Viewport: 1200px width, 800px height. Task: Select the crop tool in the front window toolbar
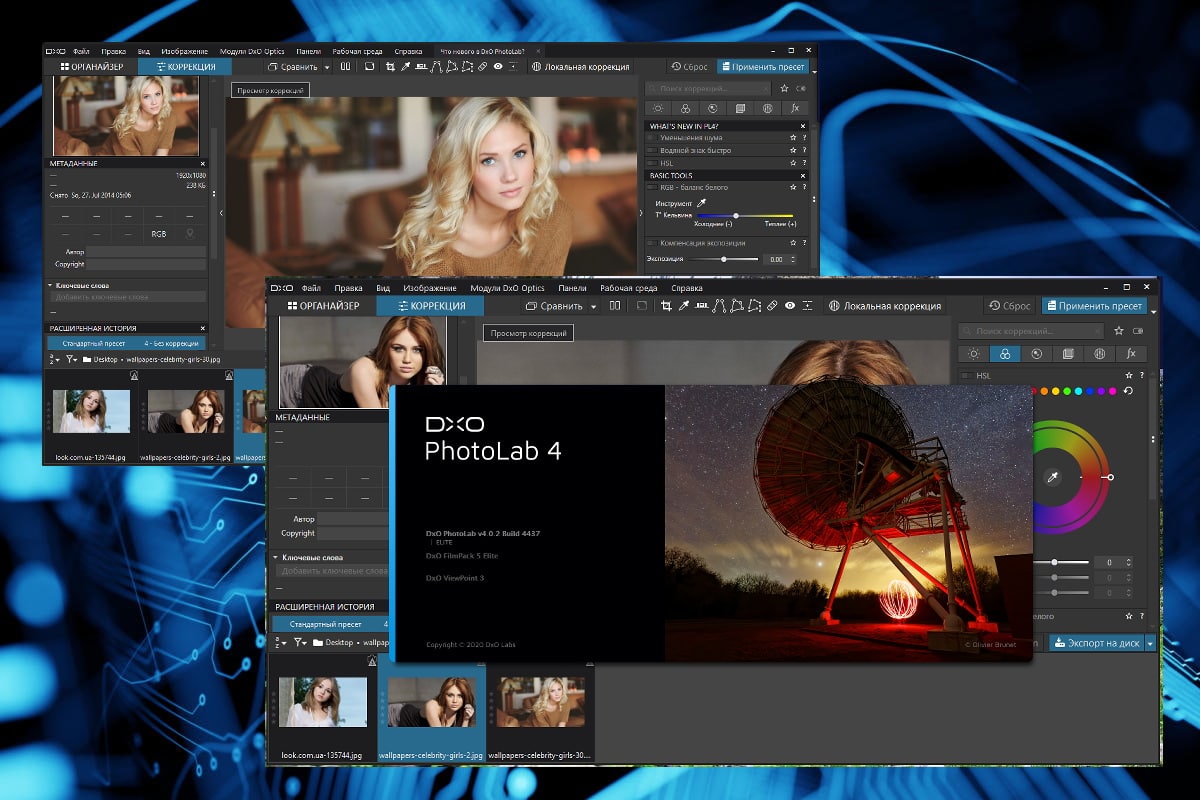click(x=666, y=306)
